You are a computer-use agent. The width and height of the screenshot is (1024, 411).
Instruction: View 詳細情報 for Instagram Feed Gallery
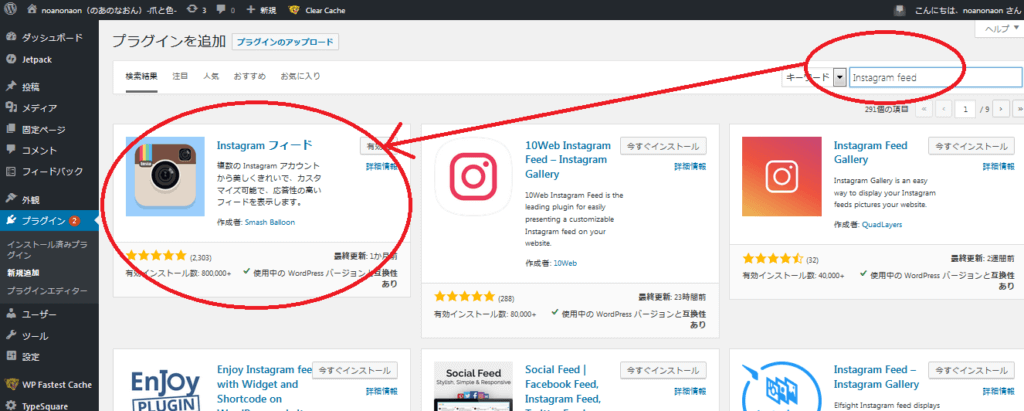[999, 167]
